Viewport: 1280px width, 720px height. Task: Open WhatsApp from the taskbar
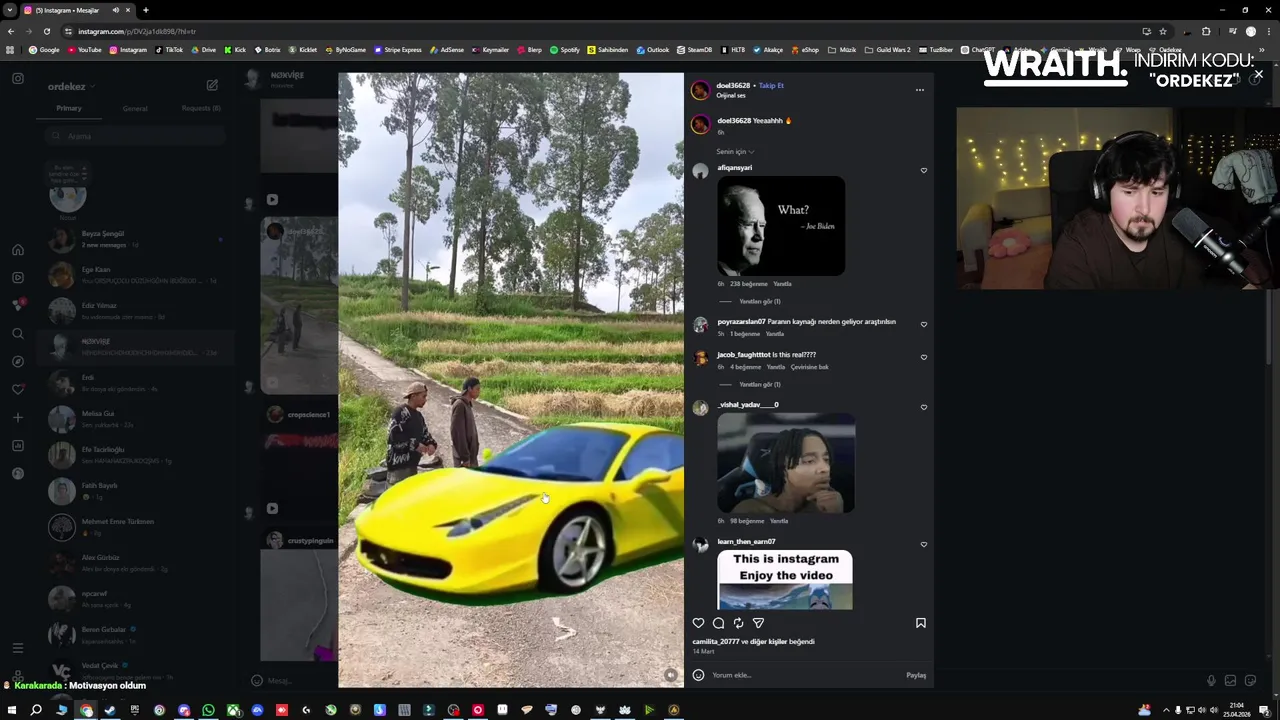point(208,710)
